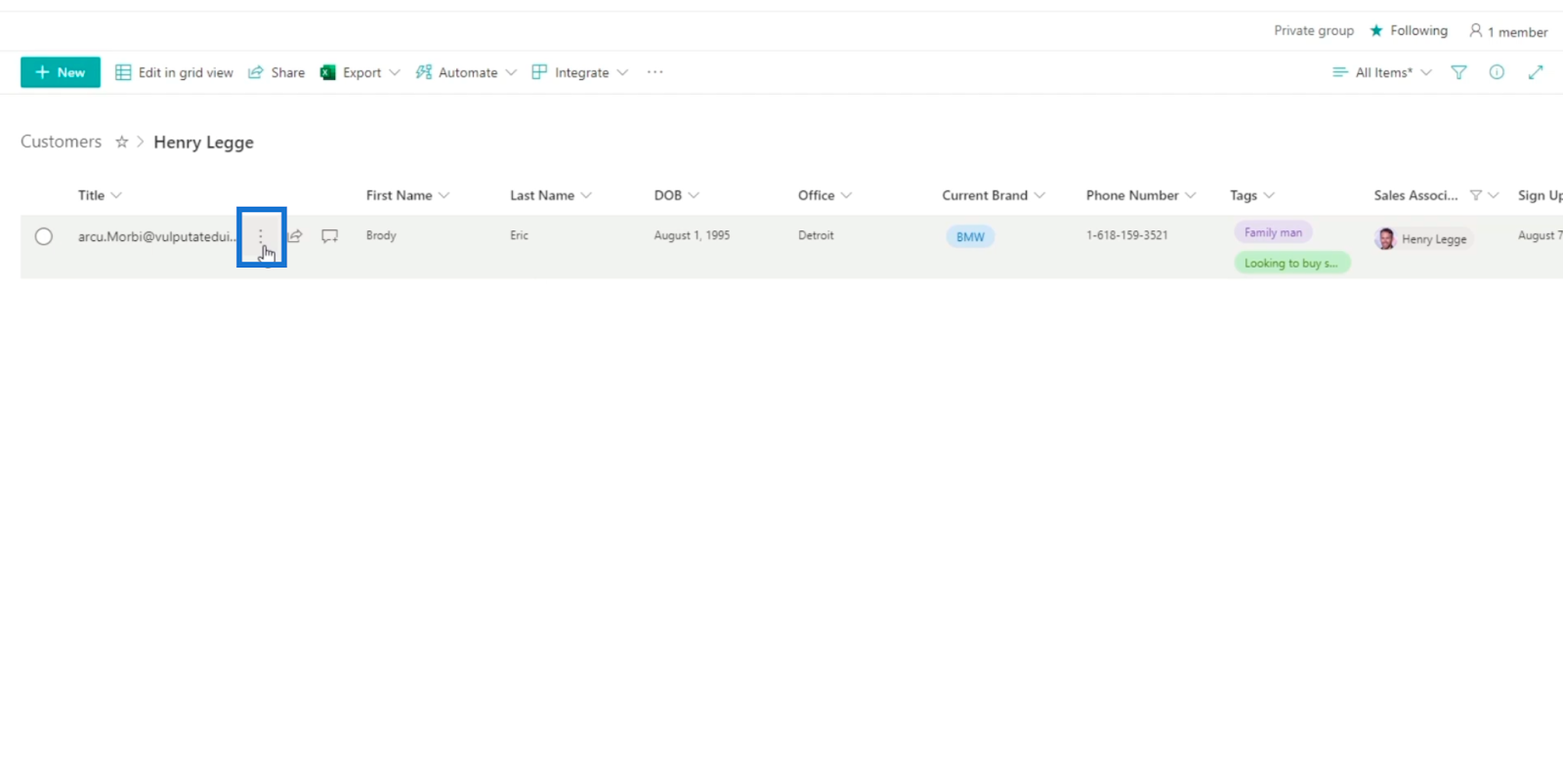Open the Title column header menu
The height and width of the screenshot is (784, 1563).
click(100, 195)
